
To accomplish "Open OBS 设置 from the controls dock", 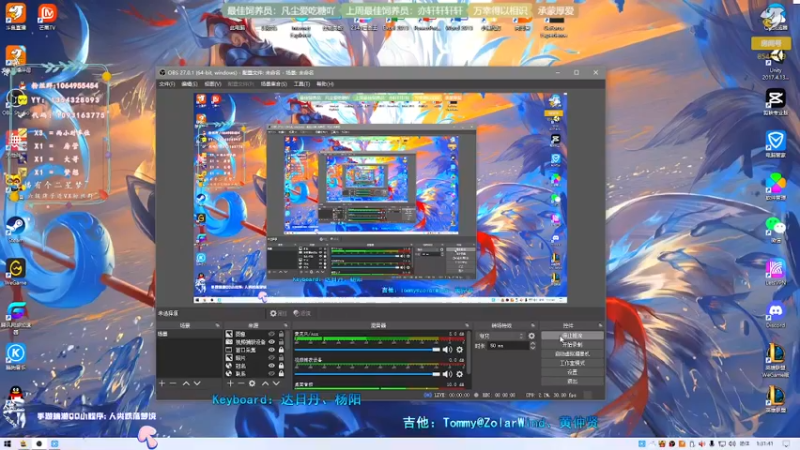I will coord(572,372).
